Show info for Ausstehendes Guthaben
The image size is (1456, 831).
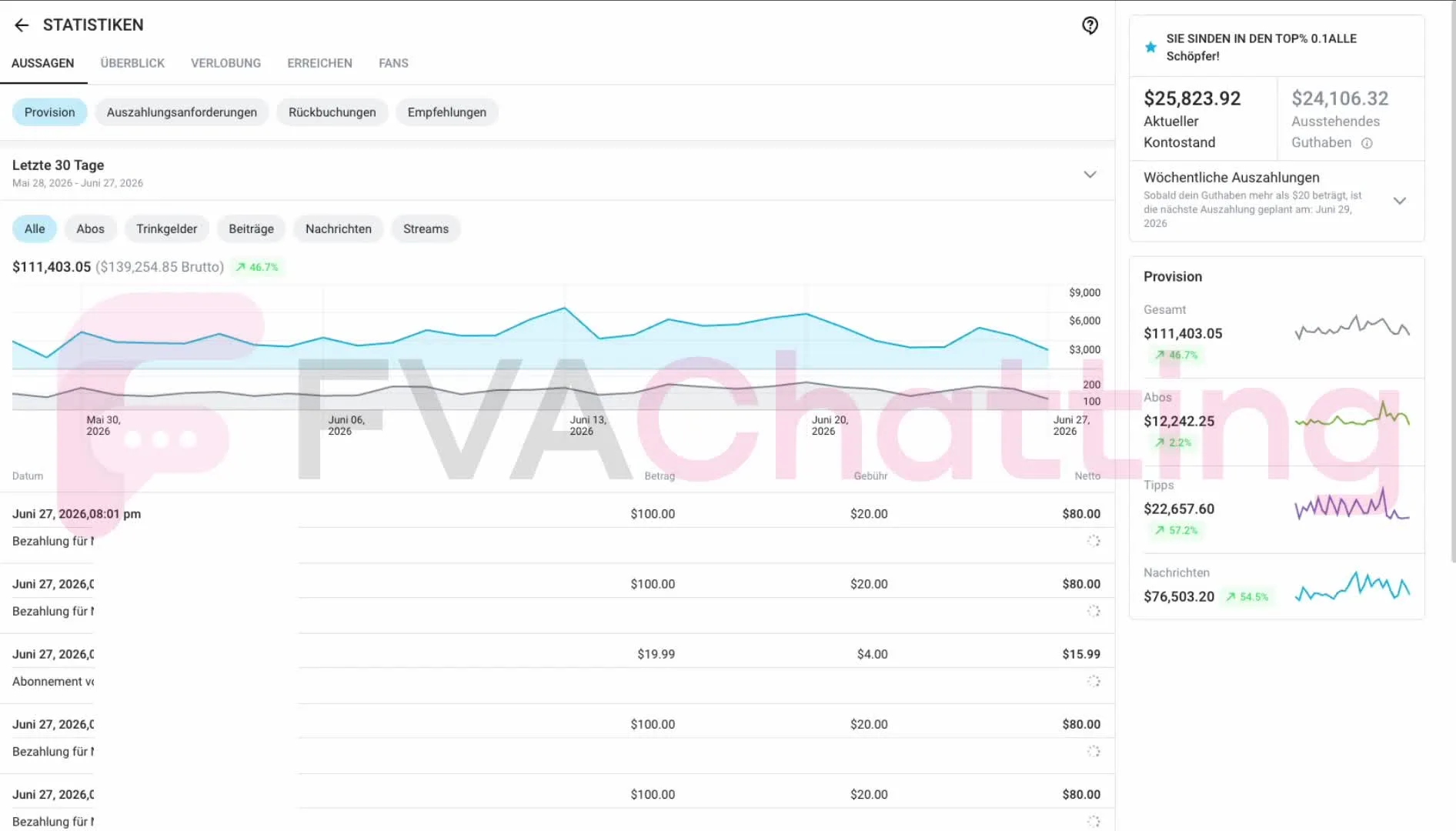coord(1367,143)
